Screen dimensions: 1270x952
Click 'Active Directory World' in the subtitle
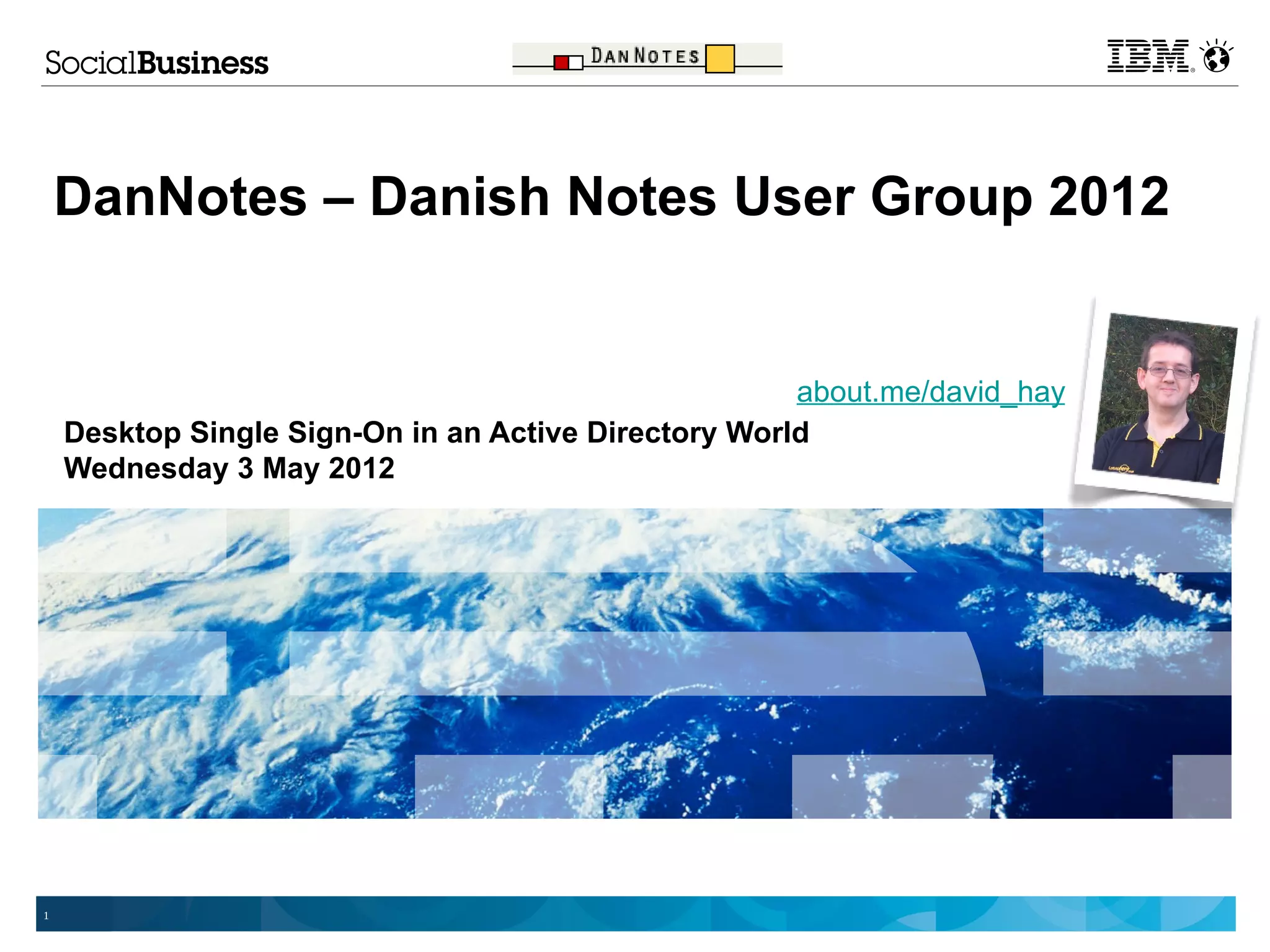(649, 433)
